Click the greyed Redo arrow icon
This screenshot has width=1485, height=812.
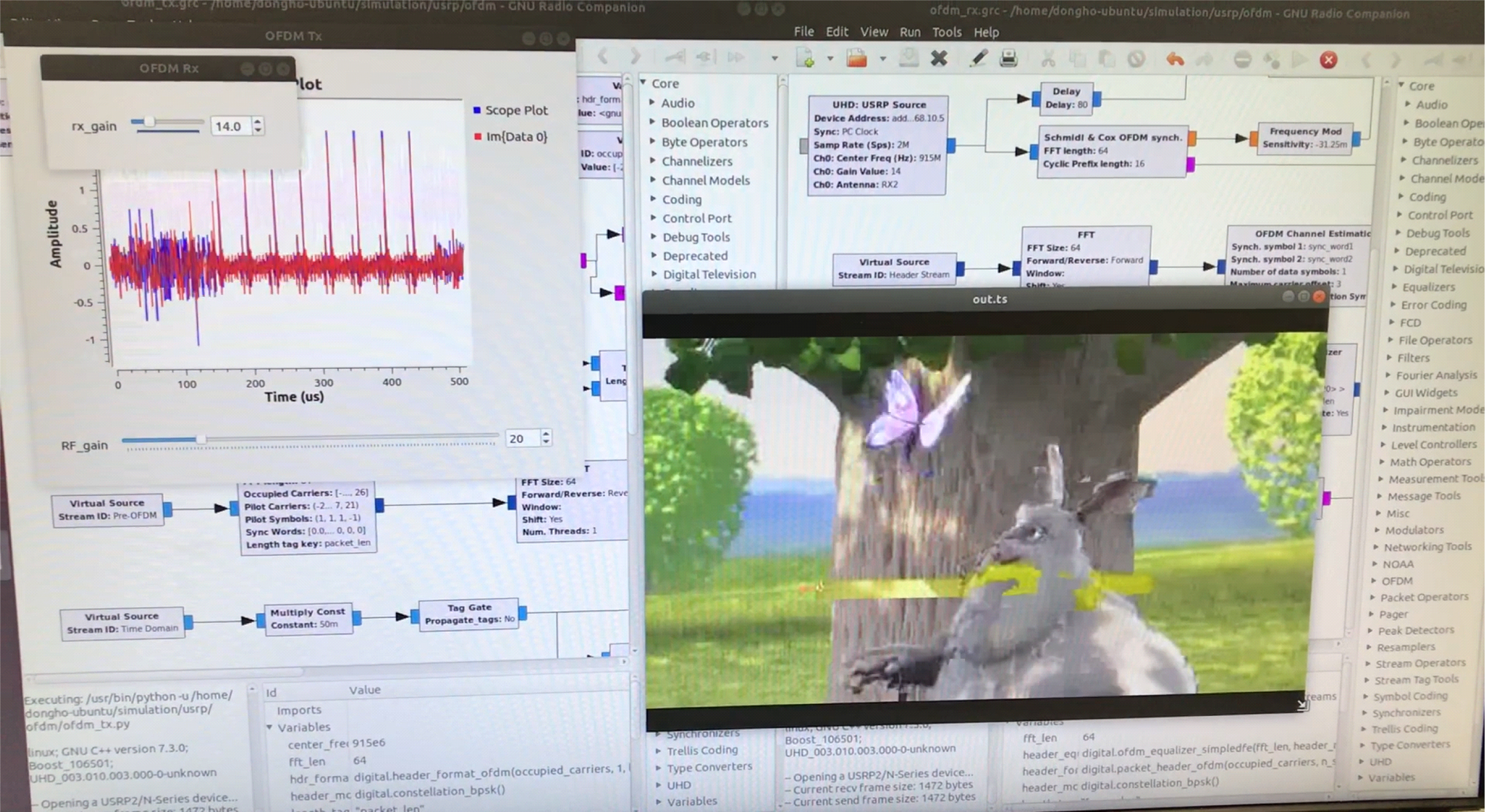tap(1204, 60)
